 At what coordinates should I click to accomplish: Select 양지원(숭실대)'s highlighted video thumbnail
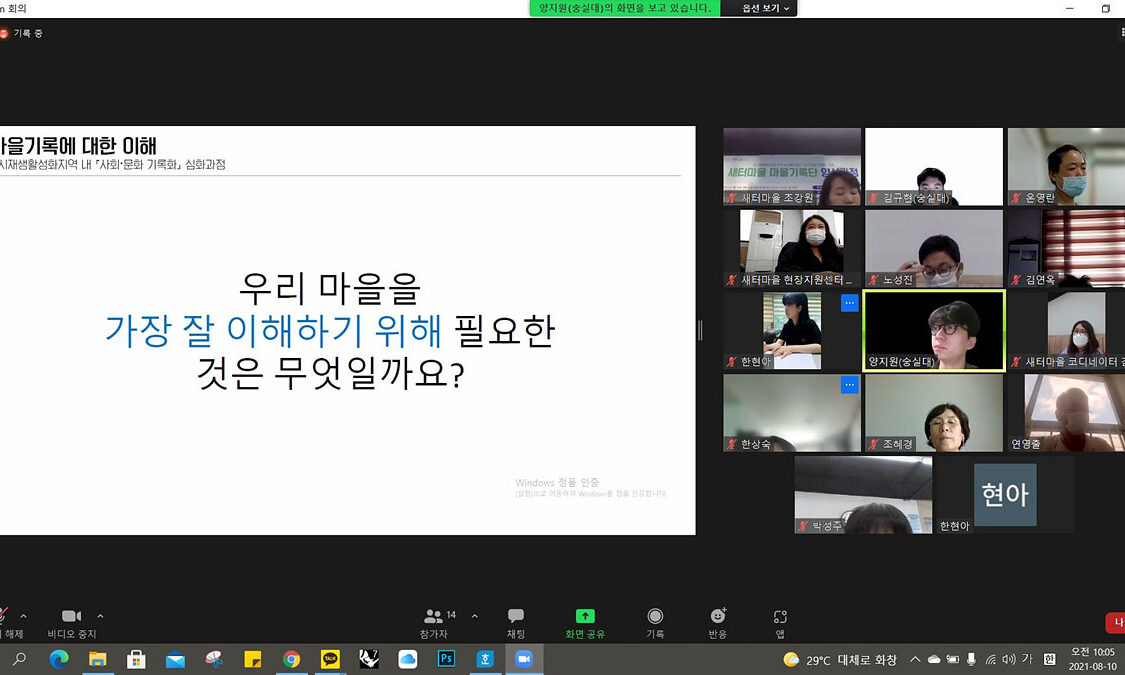(x=934, y=331)
